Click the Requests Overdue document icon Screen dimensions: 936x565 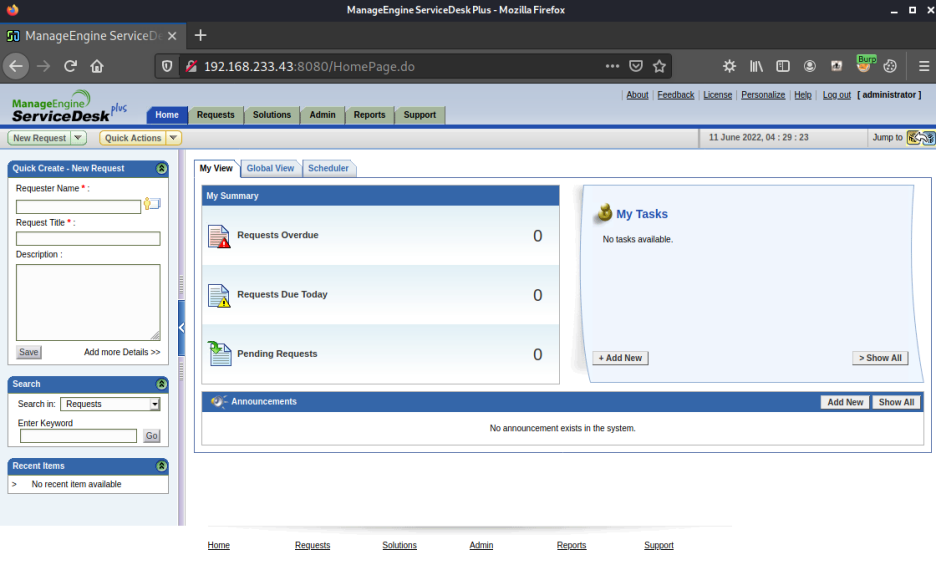pos(219,236)
